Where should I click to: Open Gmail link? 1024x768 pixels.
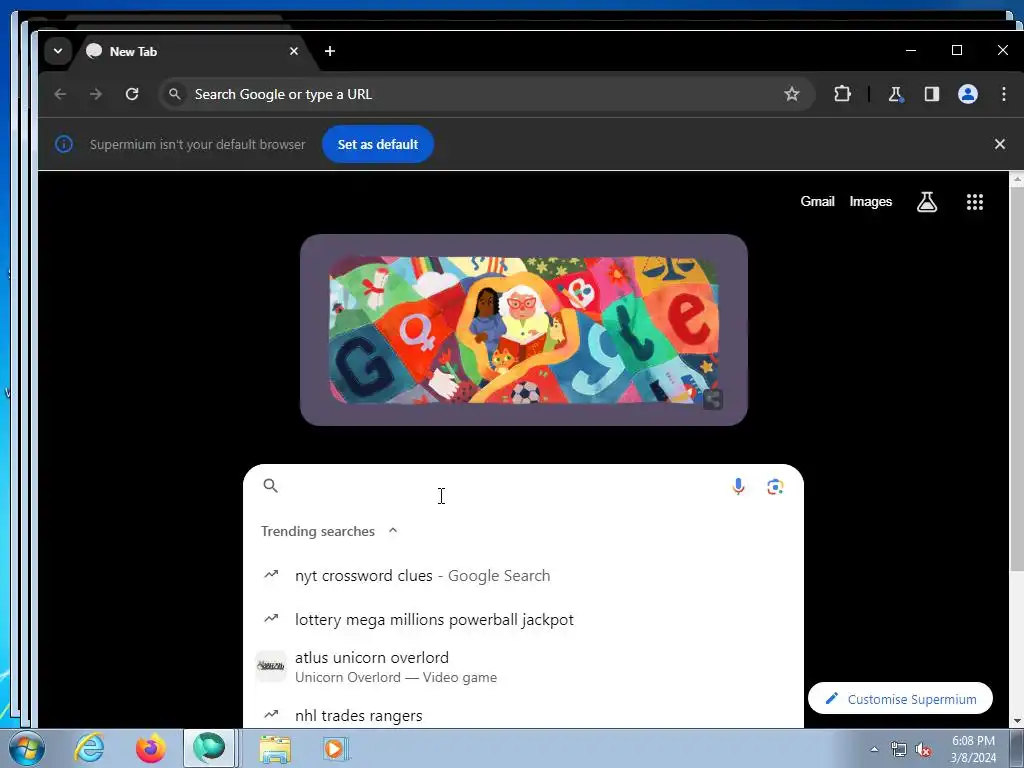817,201
